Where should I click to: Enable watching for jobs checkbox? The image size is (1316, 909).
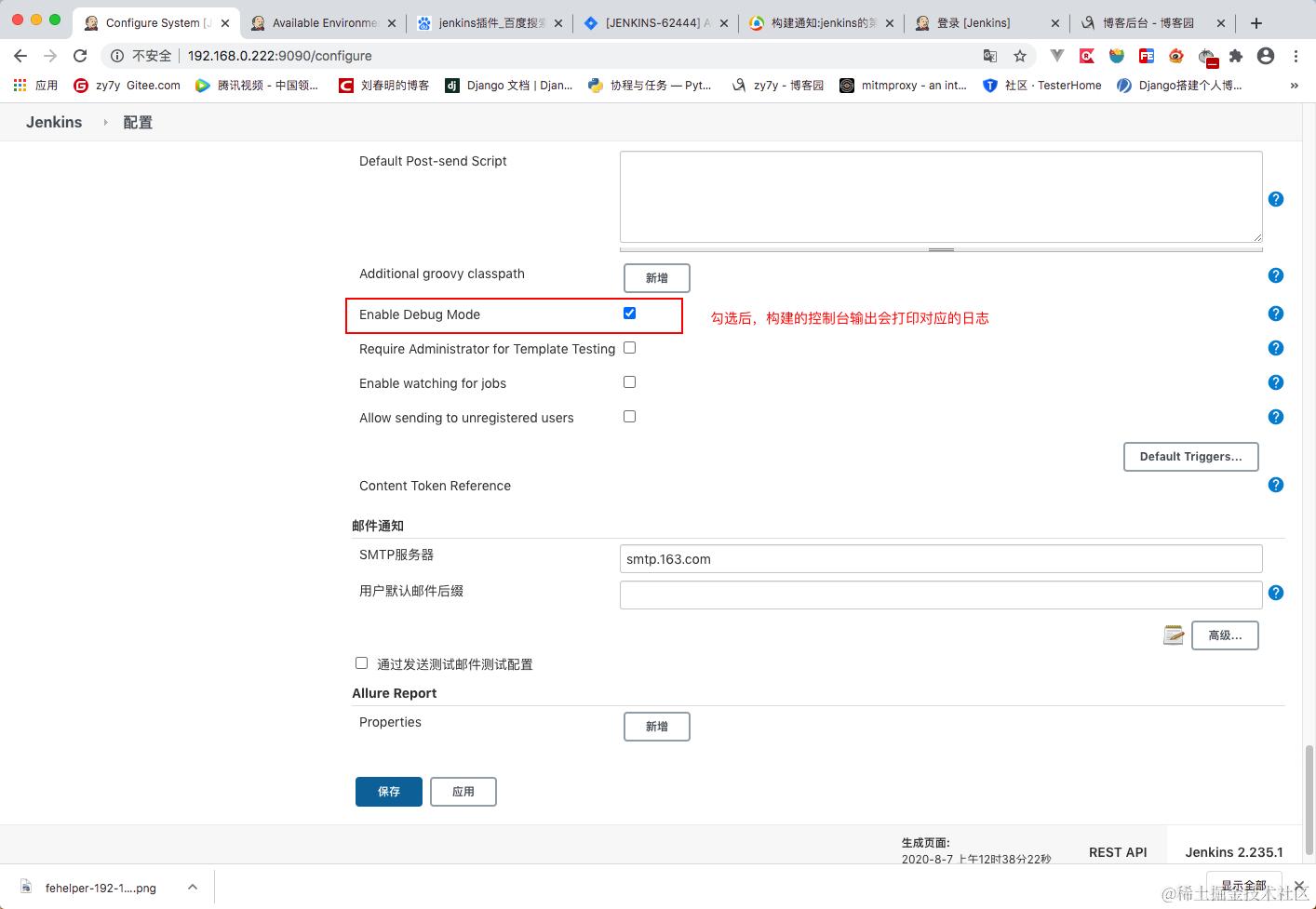(x=630, y=381)
